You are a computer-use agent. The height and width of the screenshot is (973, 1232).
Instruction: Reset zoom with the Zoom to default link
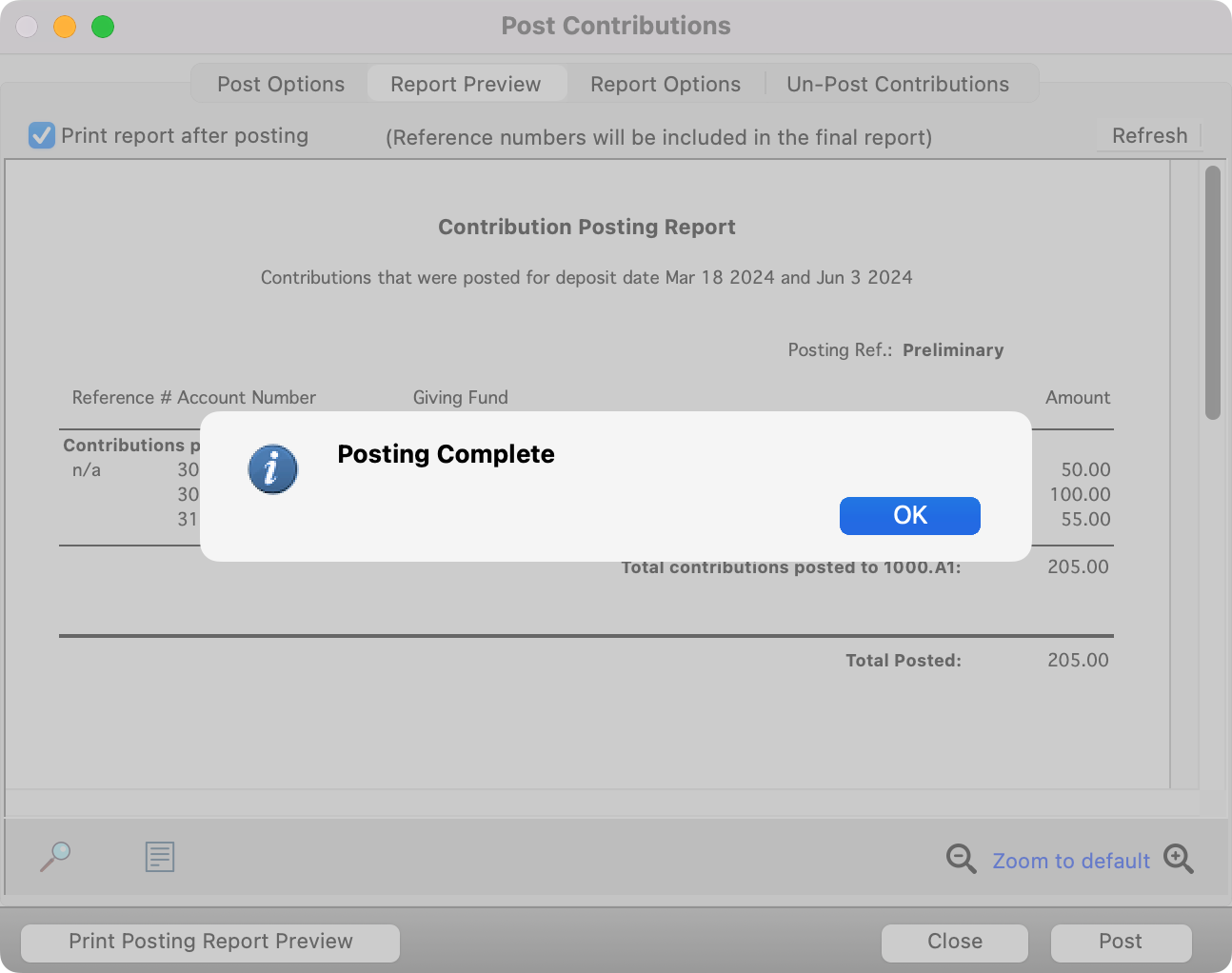1071,861
